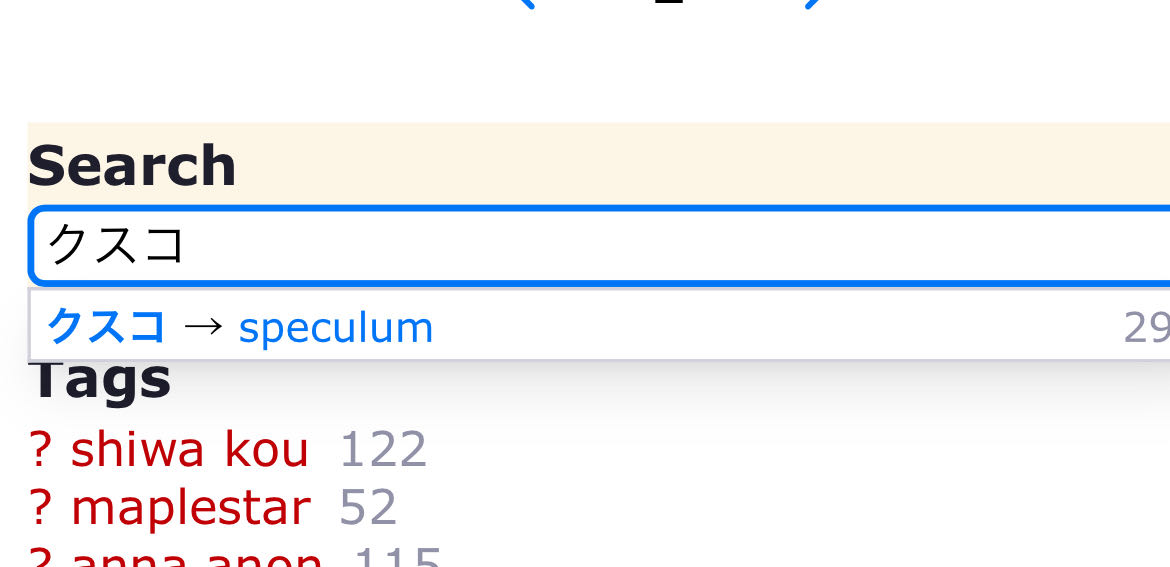Select the クスコ → speculum autocomplete suggestion
This screenshot has width=1170, height=567.
(600, 327)
